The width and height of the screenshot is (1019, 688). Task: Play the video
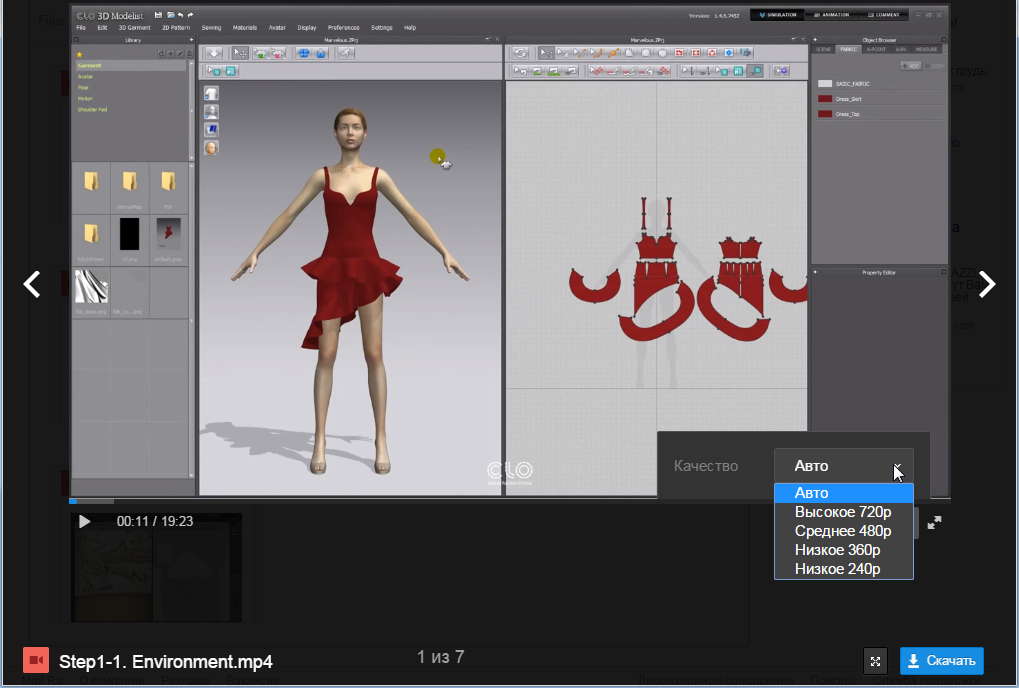coord(84,521)
